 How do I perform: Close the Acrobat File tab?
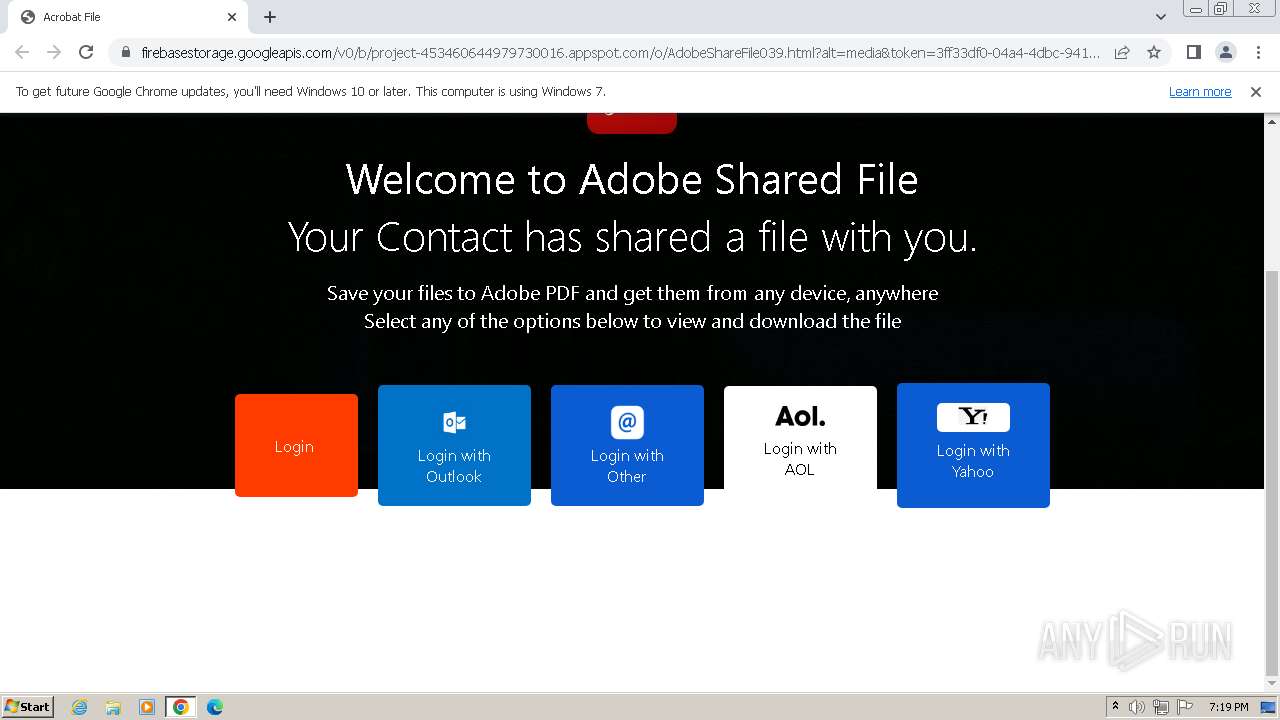point(232,17)
